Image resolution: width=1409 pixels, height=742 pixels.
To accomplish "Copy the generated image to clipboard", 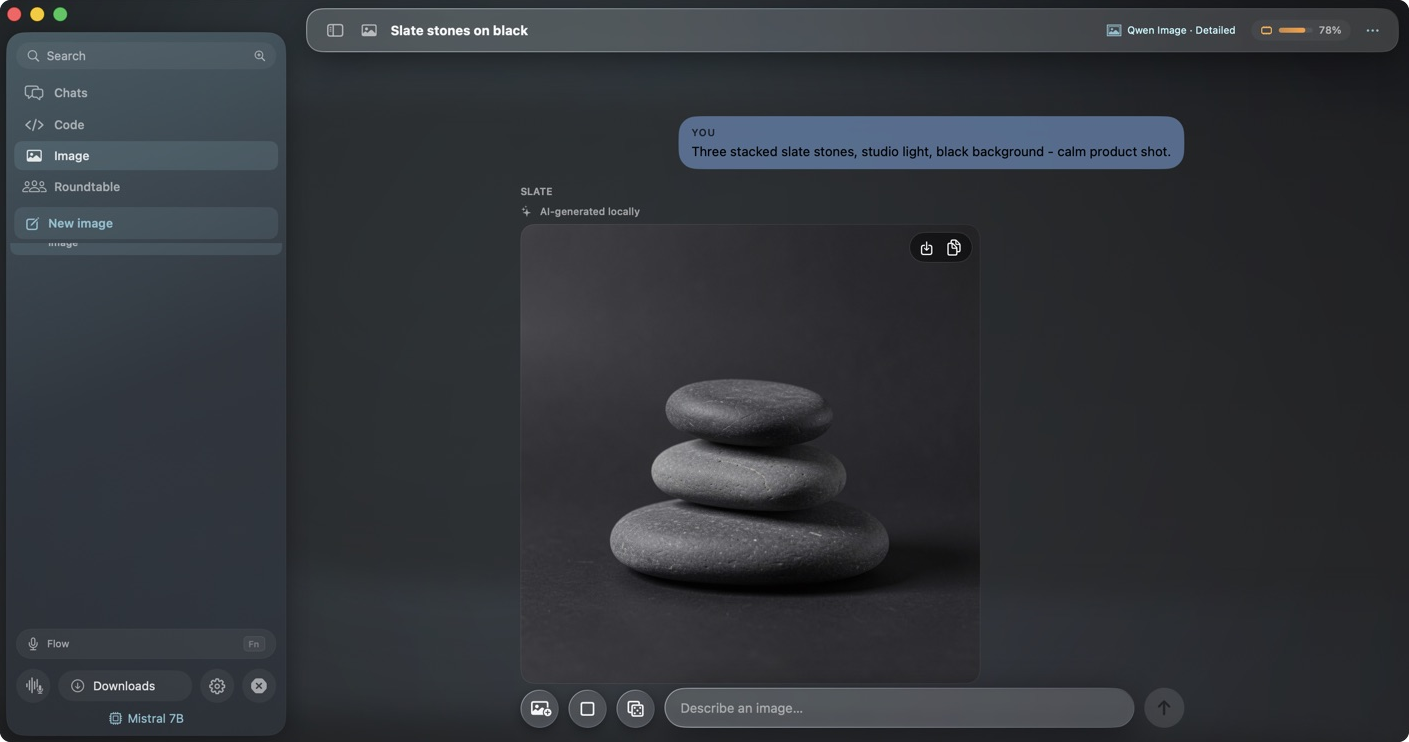I will click(954, 248).
